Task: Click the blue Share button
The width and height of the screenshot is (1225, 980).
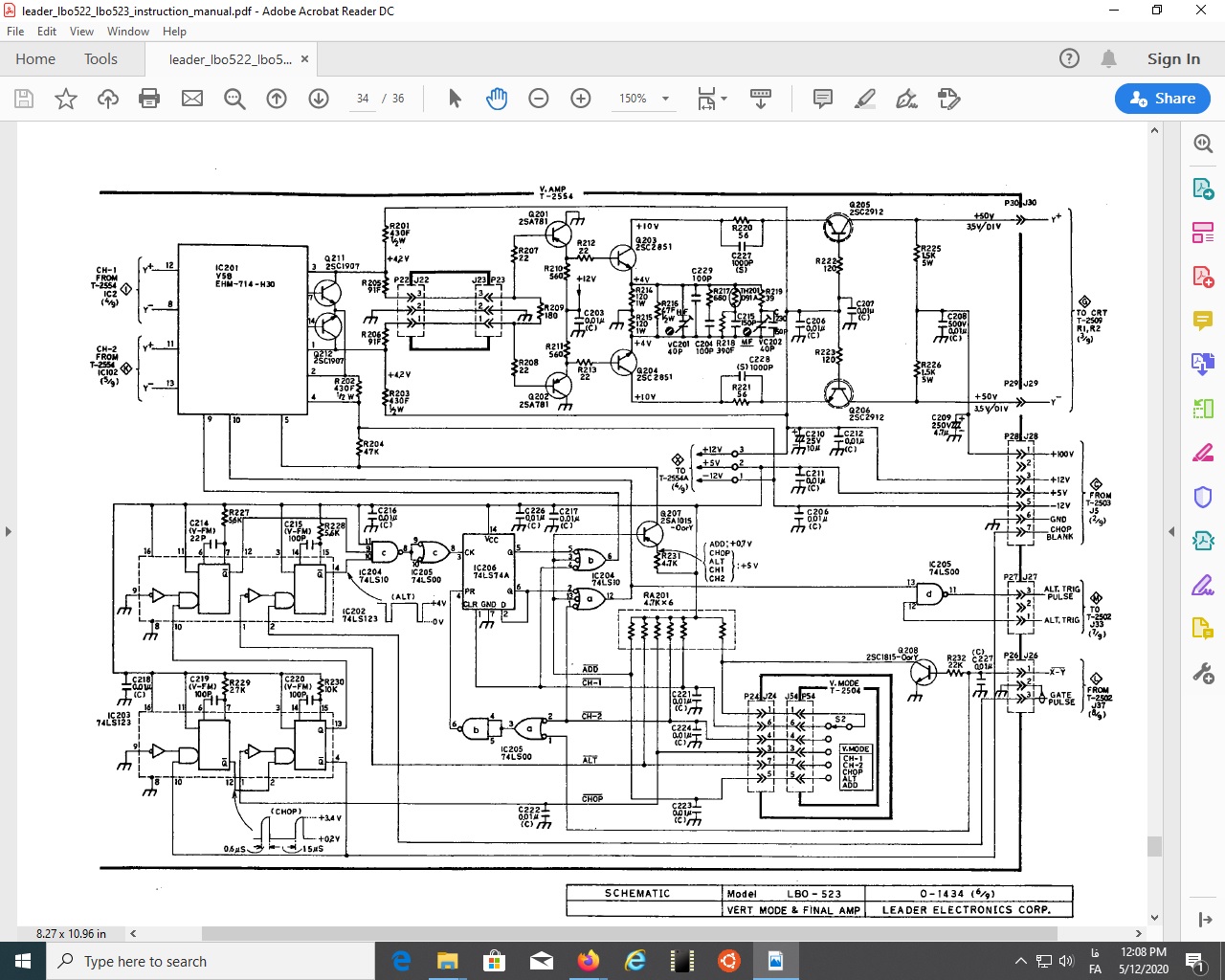Action: pyautogui.click(x=1163, y=99)
